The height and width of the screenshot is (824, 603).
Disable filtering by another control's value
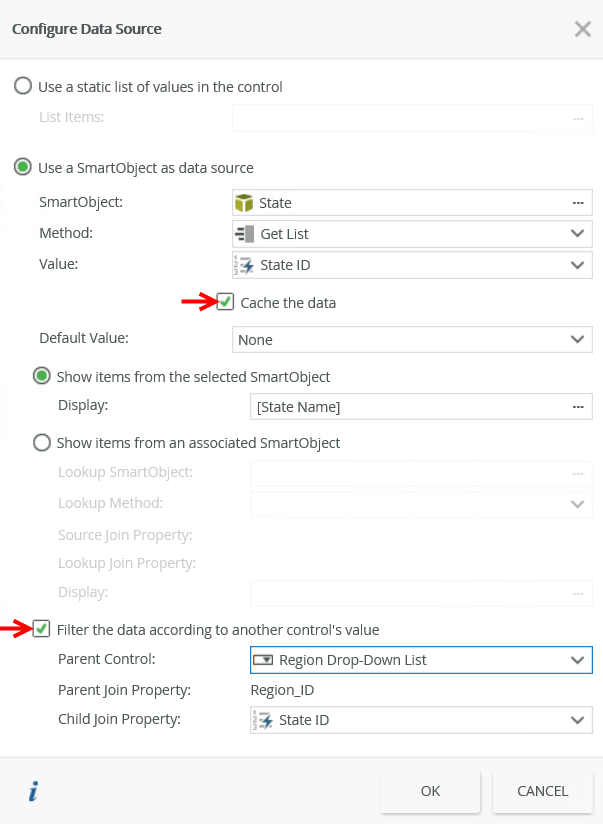pos(42,629)
